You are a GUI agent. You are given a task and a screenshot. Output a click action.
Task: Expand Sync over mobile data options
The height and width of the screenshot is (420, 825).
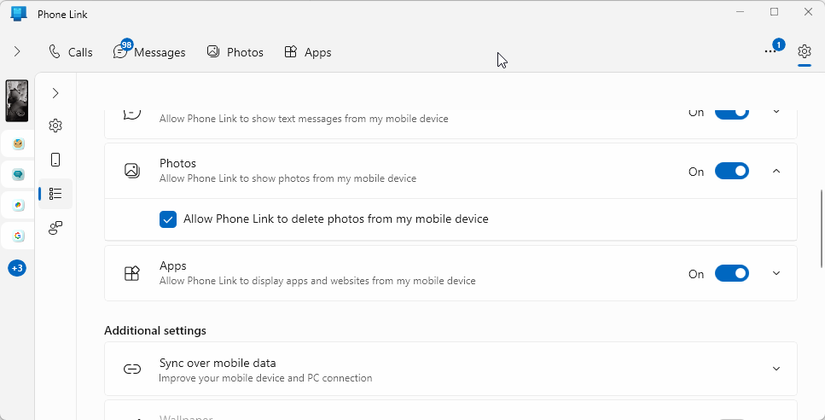(x=777, y=369)
